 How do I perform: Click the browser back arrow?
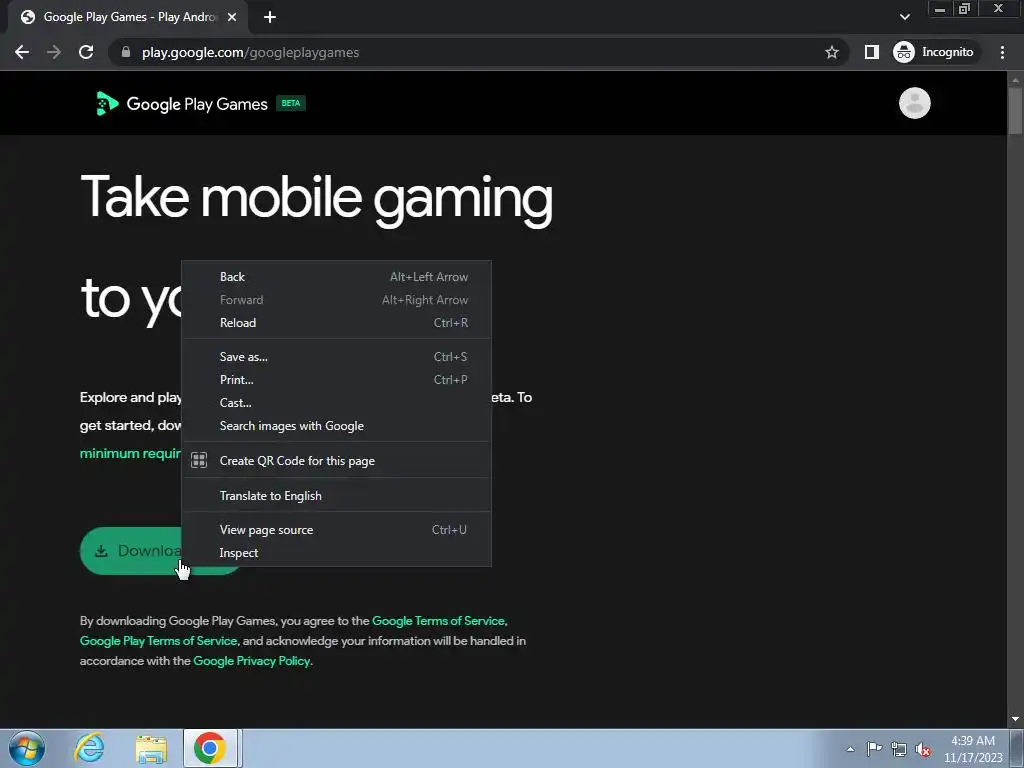[22, 52]
